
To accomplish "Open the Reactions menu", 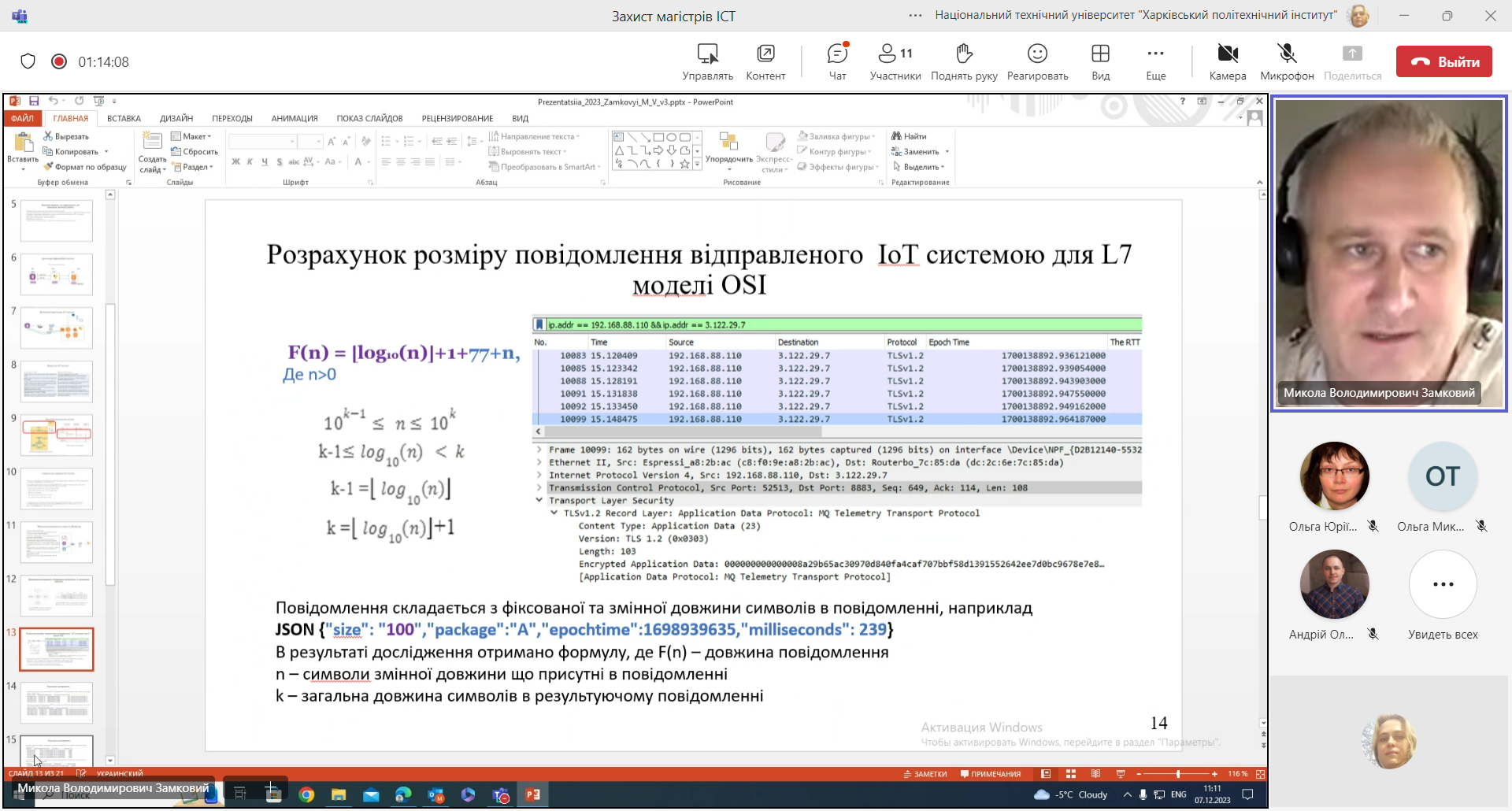I will tap(1037, 61).
